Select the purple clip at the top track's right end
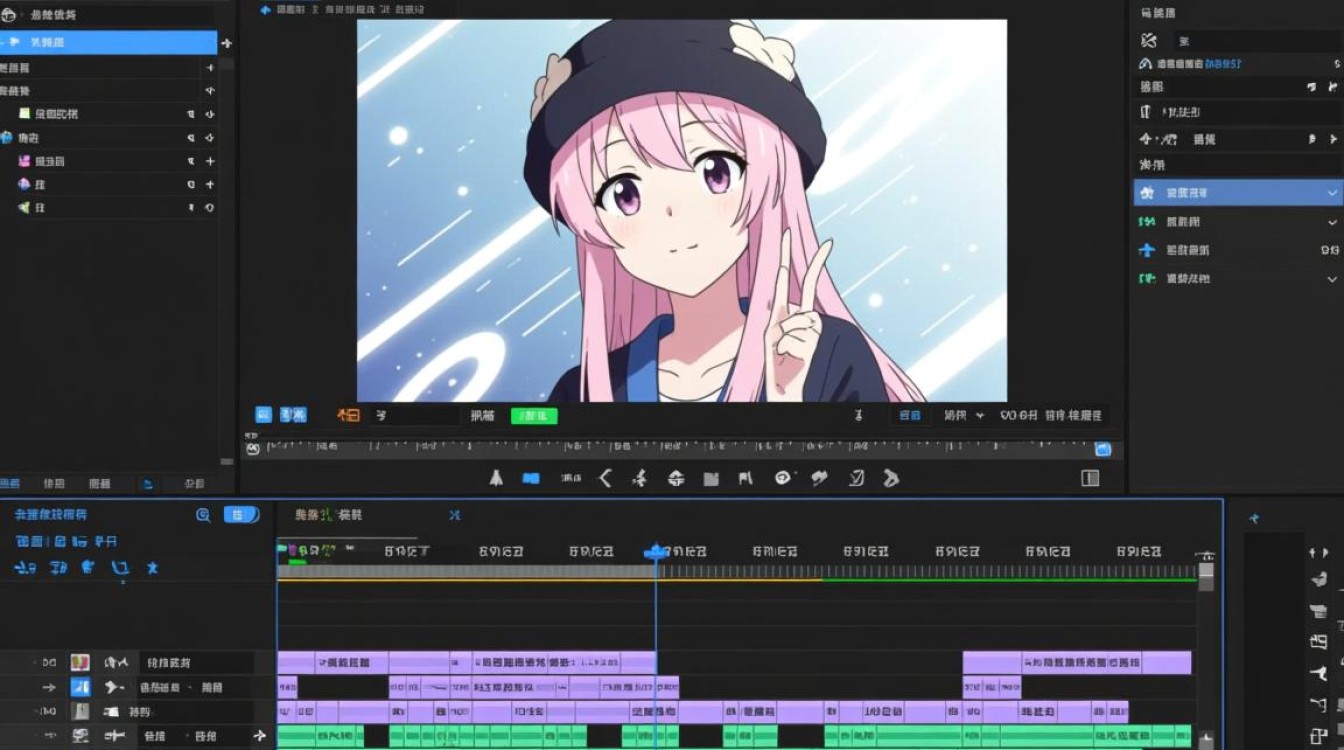 point(1166,662)
